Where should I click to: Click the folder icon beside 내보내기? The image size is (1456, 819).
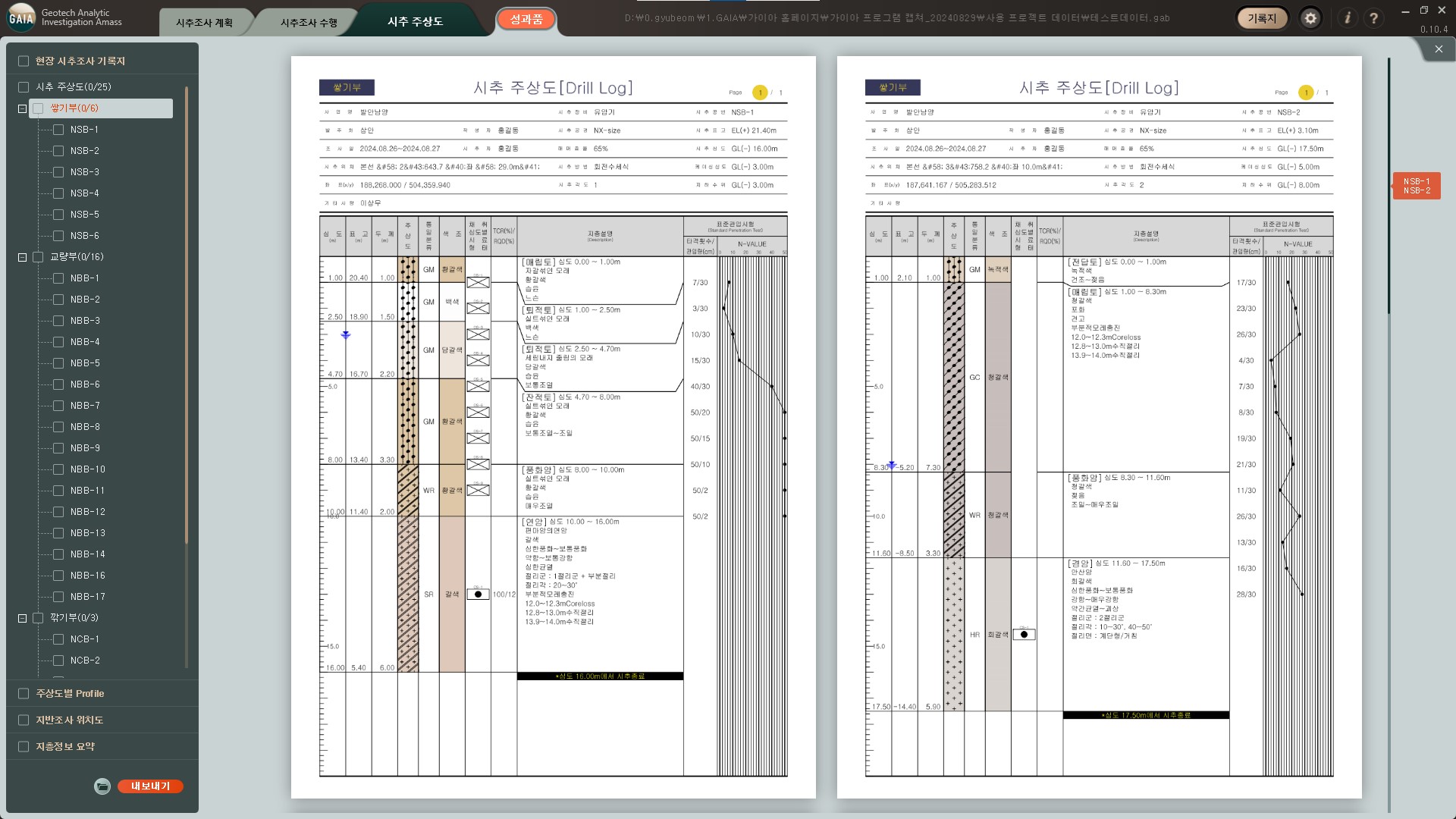pos(102,786)
